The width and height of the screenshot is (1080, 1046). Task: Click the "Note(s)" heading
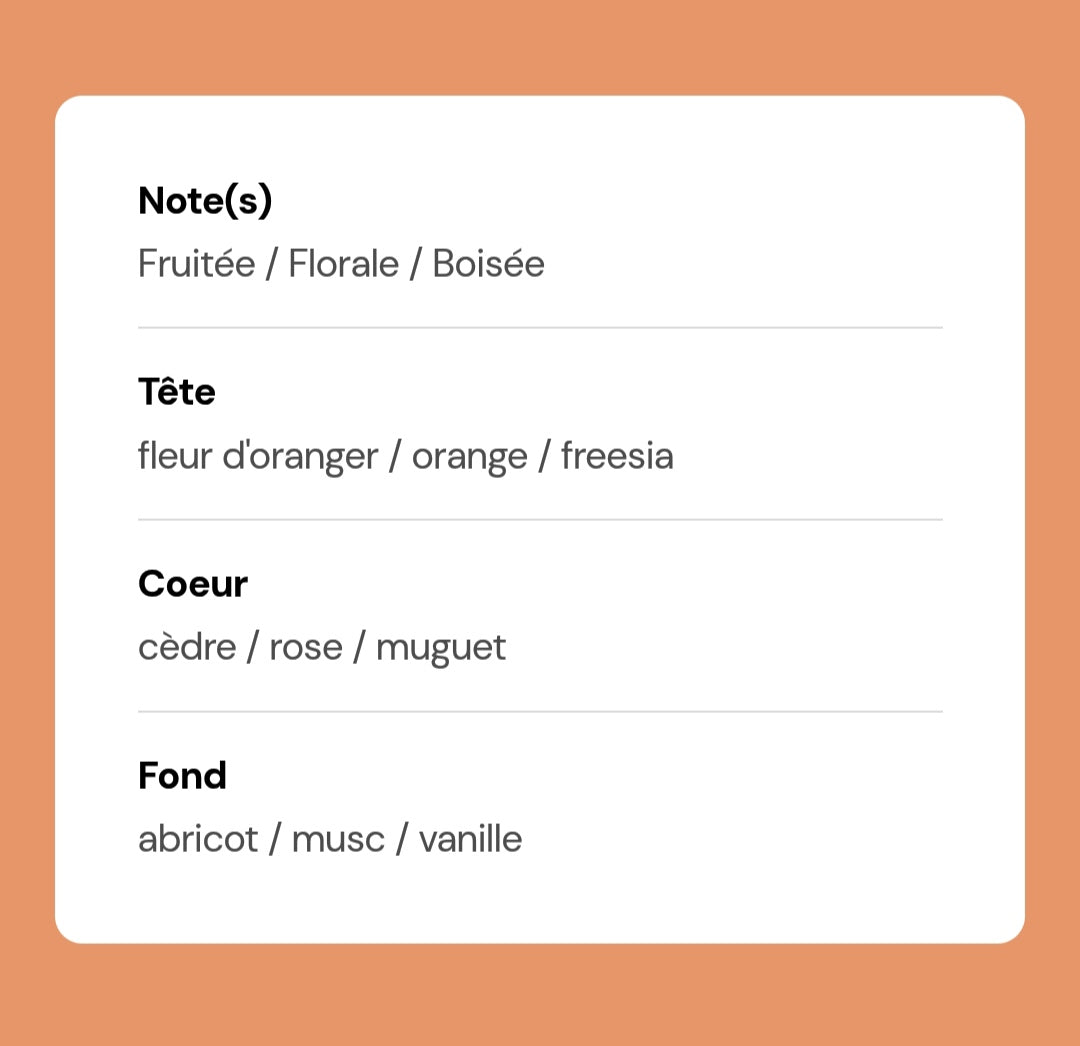tap(205, 201)
